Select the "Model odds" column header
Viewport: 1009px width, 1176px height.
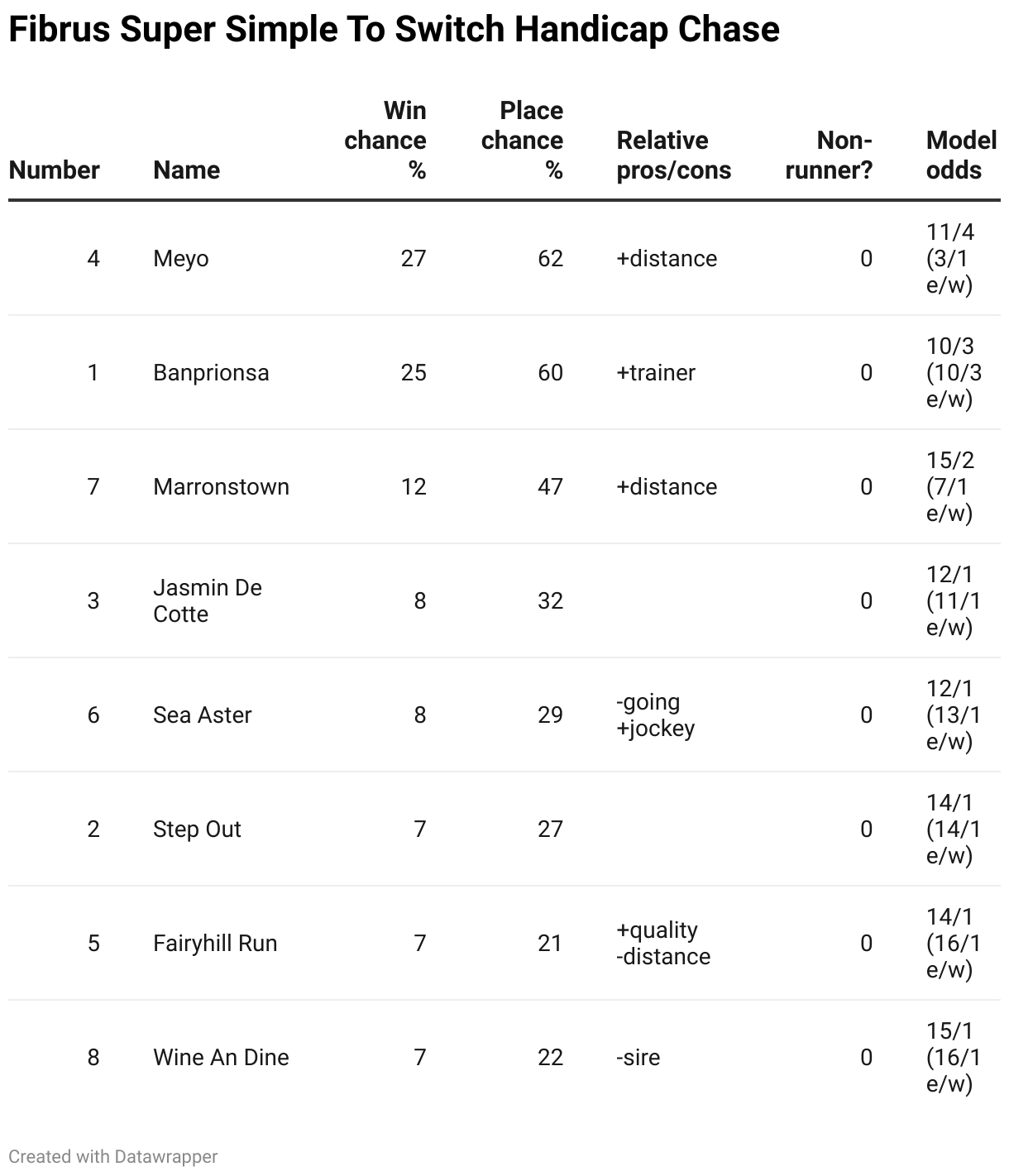tap(960, 155)
